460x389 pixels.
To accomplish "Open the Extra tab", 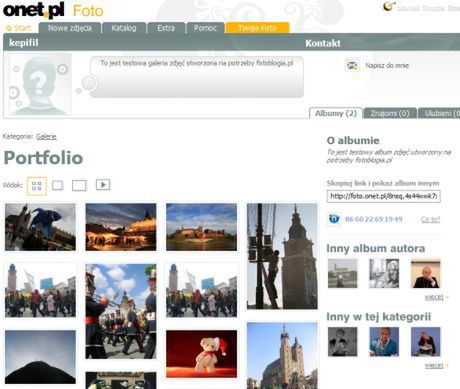I will [x=166, y=28].
